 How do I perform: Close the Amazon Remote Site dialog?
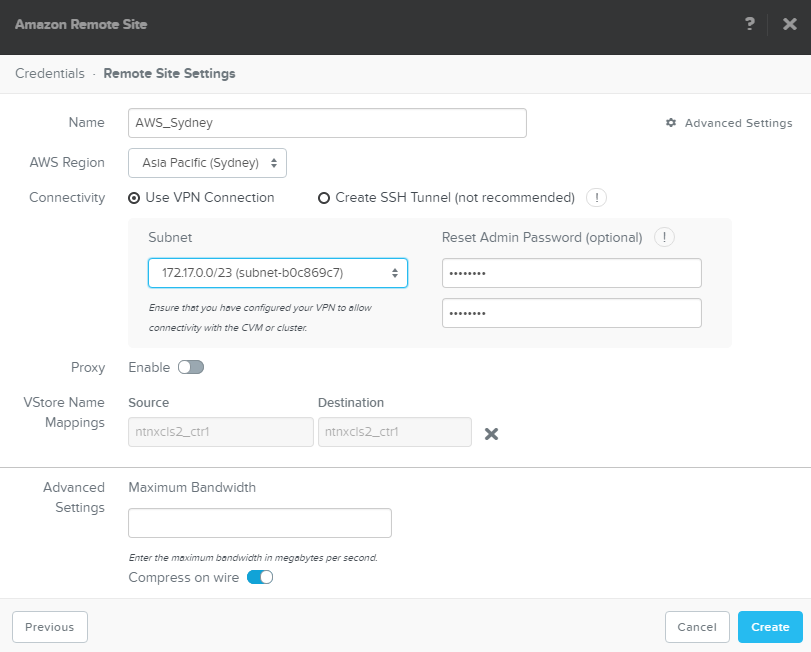(789, 24)
